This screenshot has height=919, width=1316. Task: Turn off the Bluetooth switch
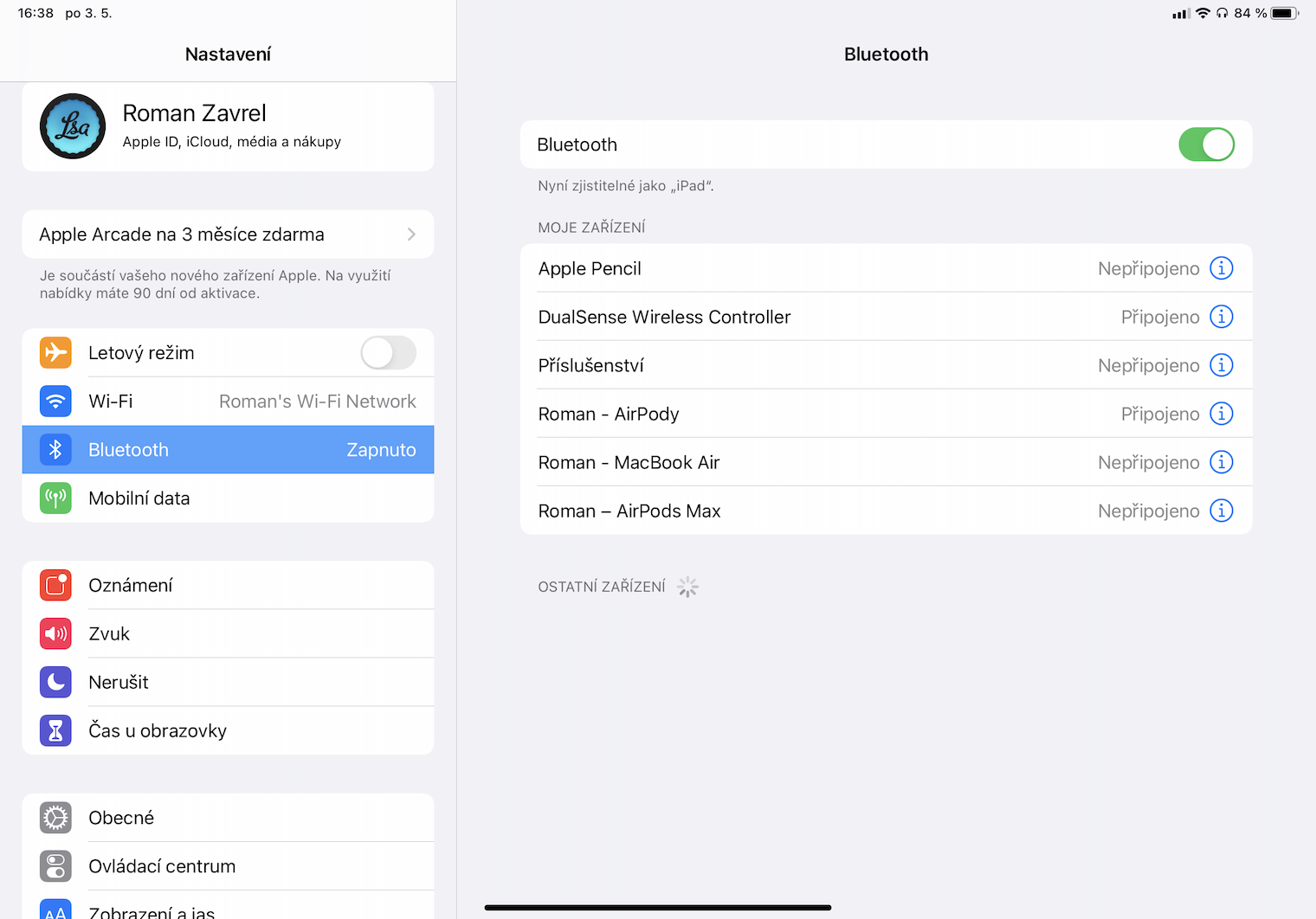[1206, 145]
